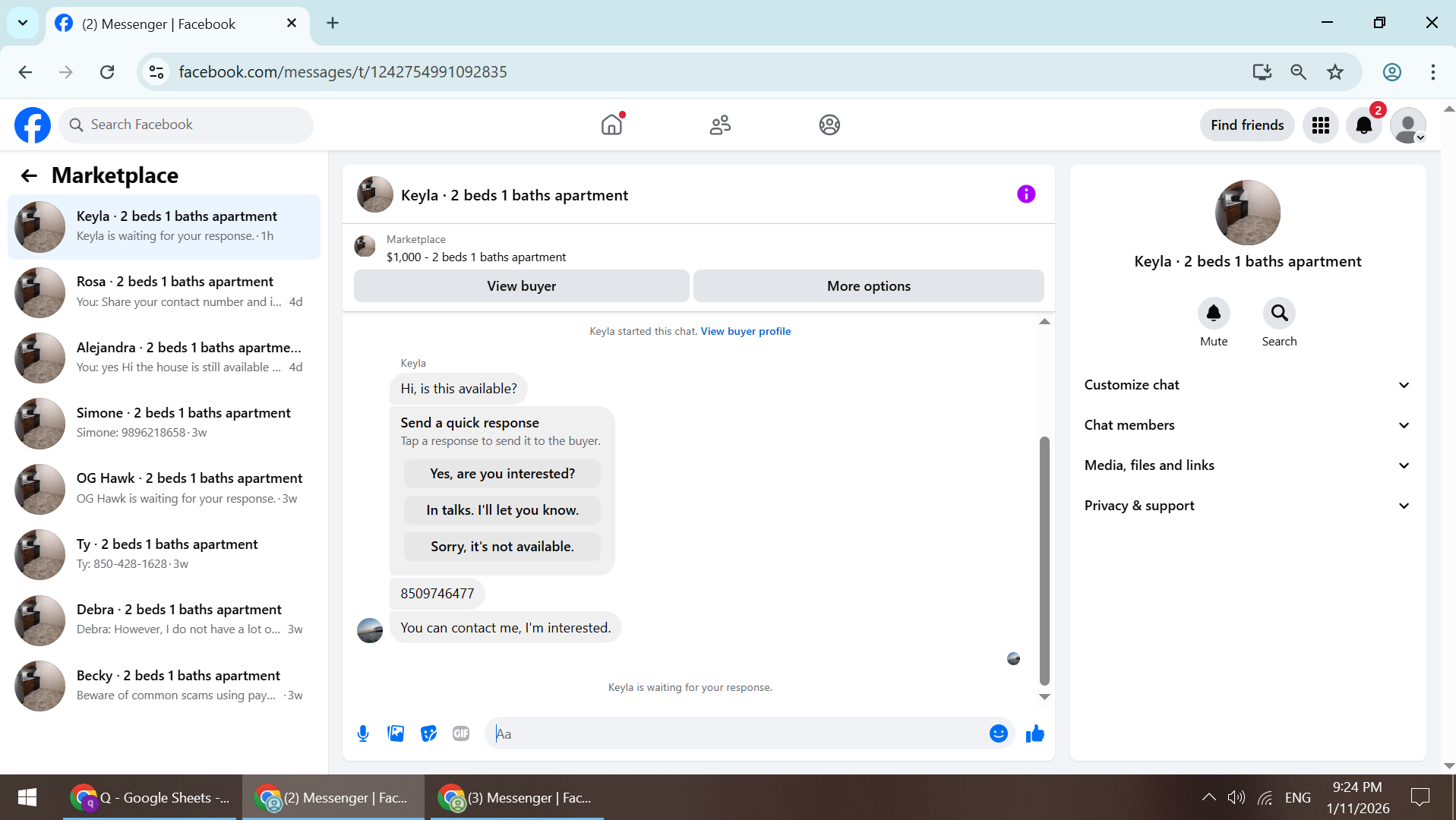Mute this chat with the bell icon

[x=1214, y=313]
